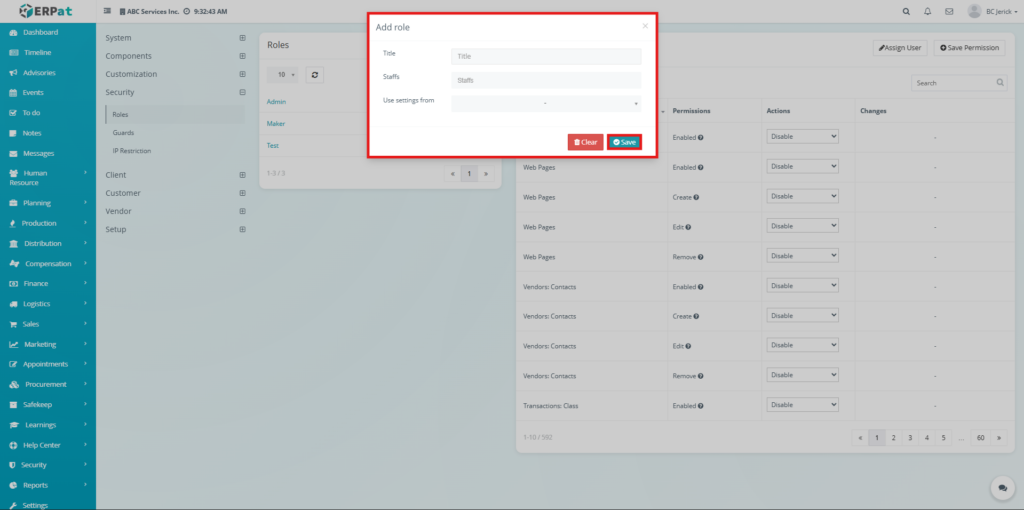Expand Client settings section plus icon

click(242, 175)
